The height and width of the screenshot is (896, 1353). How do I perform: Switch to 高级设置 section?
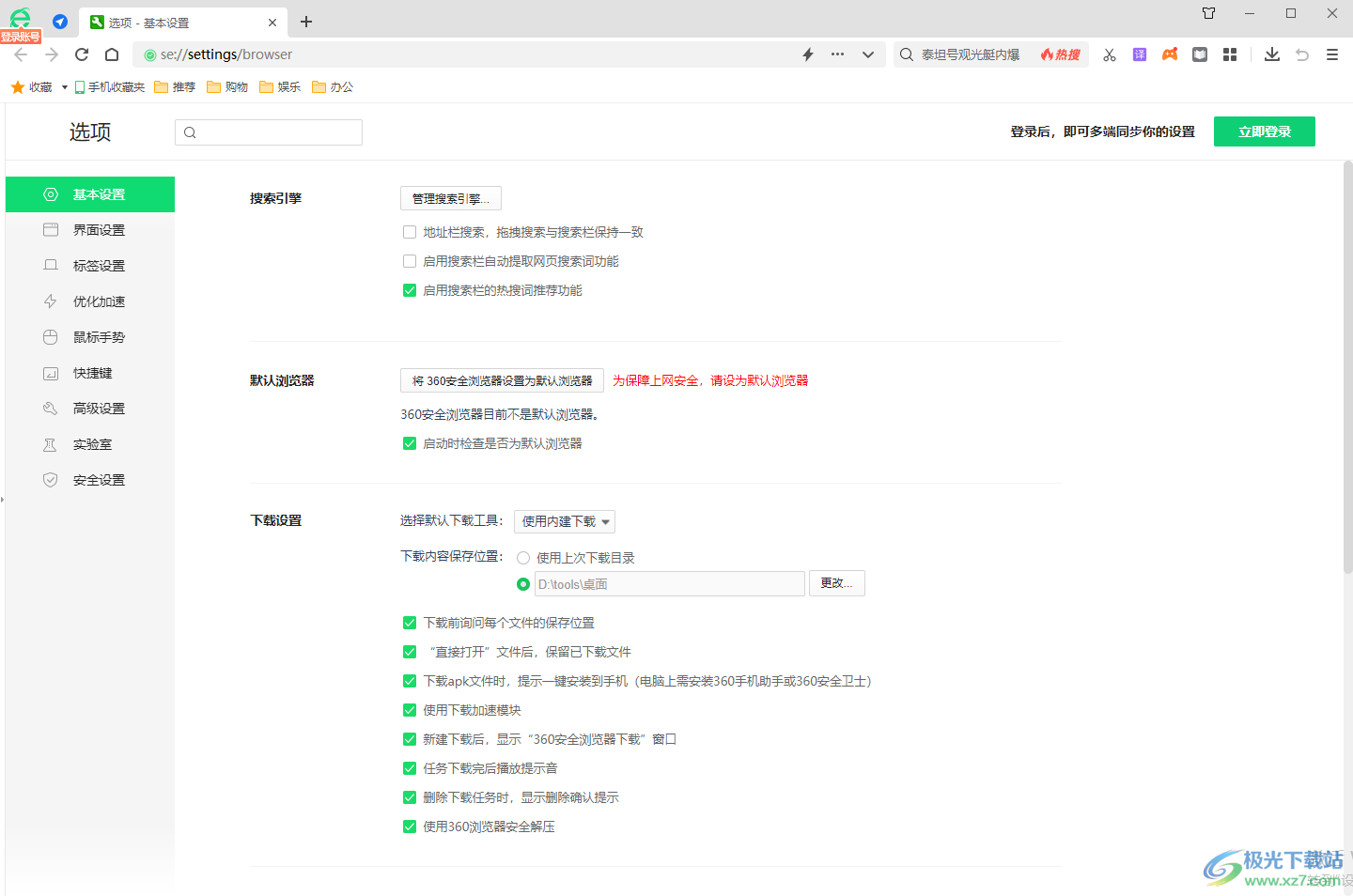pos(90,409)
